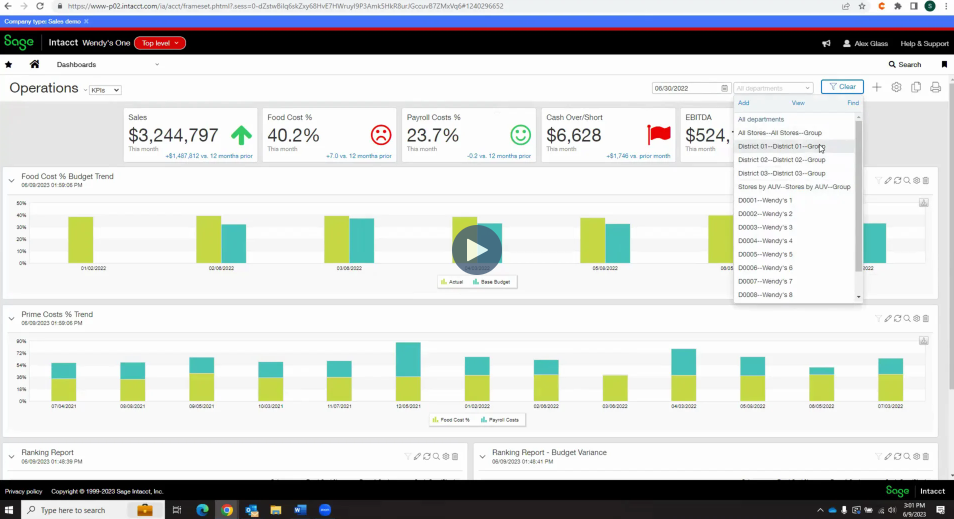Open the Alex Glass user menu
954x519 pixels.
(865, 43)
